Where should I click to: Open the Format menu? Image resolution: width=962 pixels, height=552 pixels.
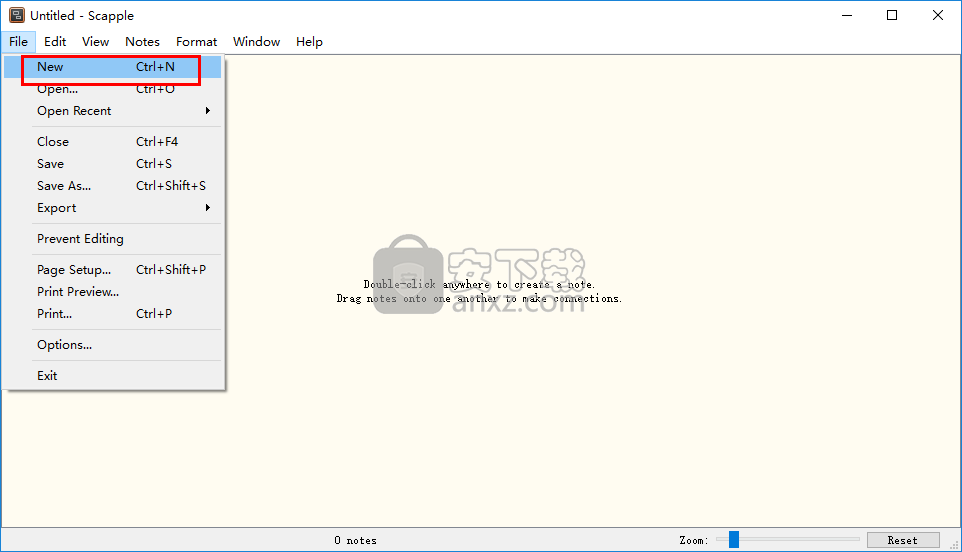pos(196,42)
